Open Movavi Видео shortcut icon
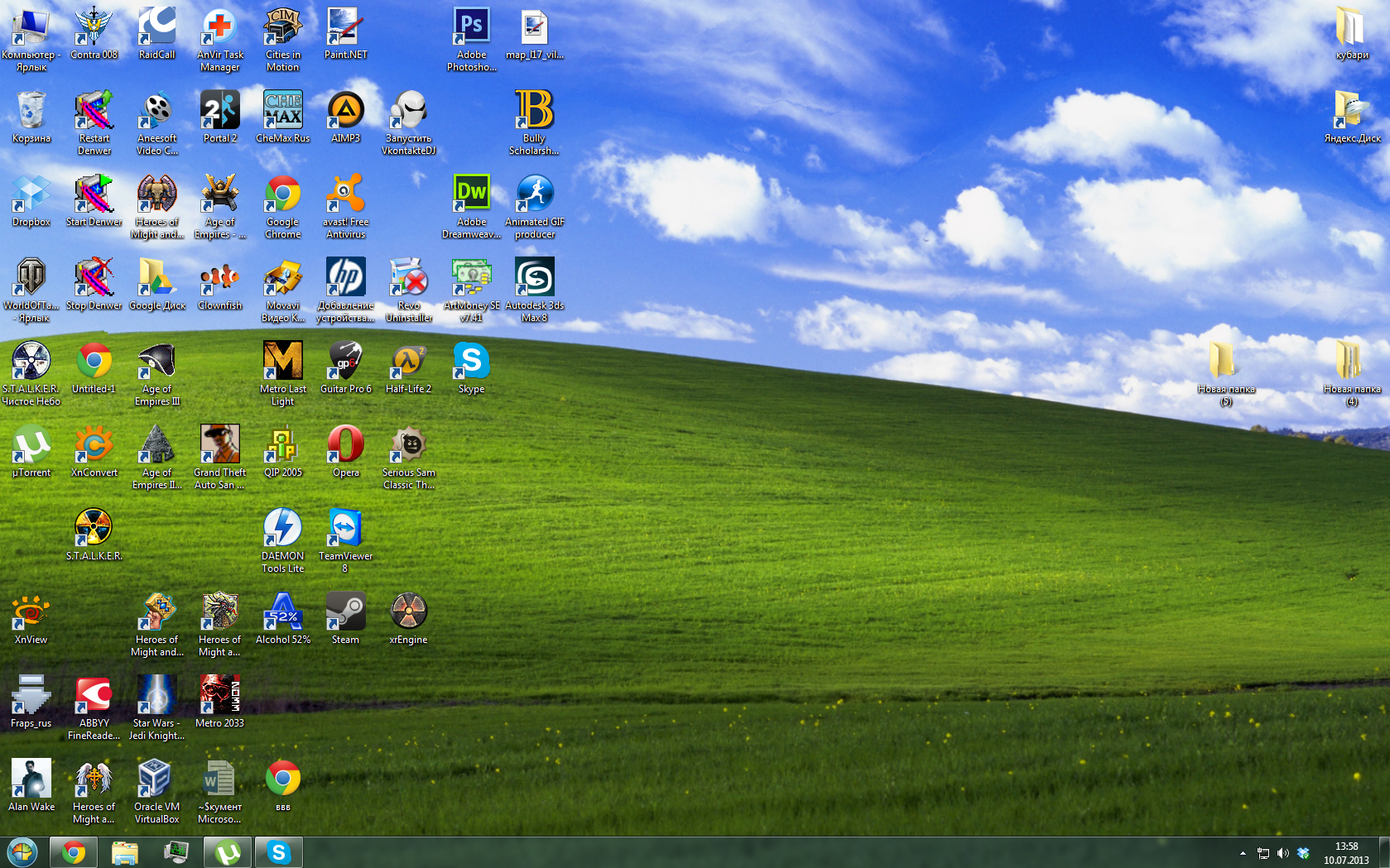The image size is (1390, 868). pos(283,290)
